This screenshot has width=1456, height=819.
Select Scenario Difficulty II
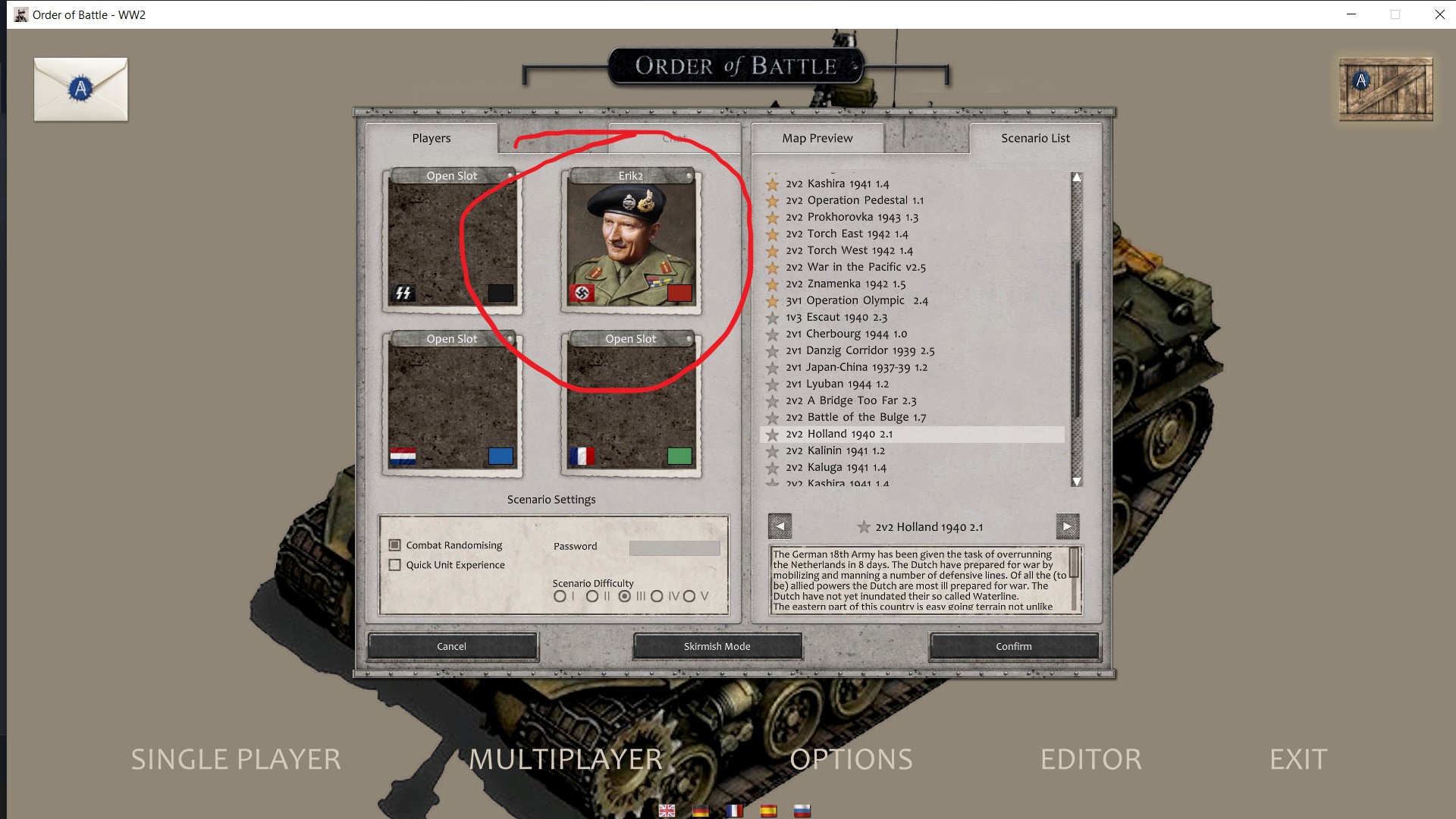[592, 596]
